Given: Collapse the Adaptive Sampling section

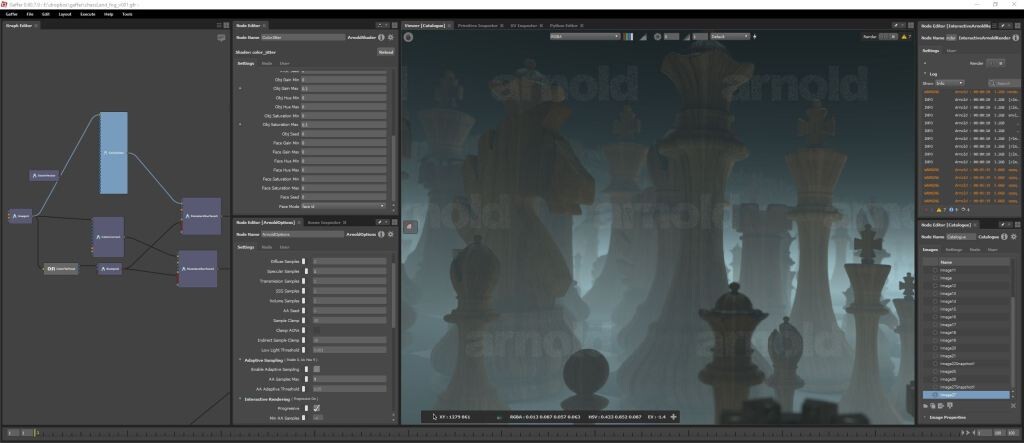Looking at the screenshot, I should (240, 360).
